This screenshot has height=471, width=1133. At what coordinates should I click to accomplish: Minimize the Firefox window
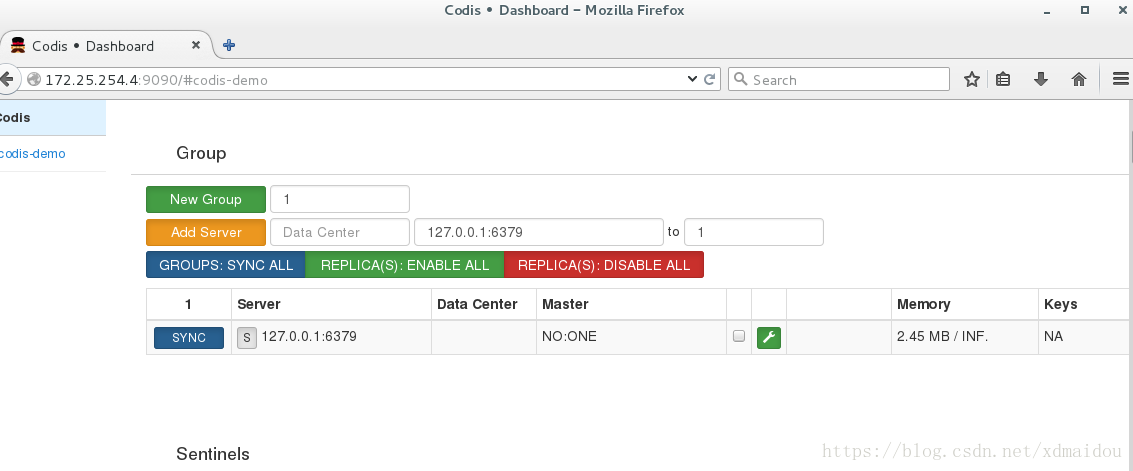click(x=1046, y=12)
